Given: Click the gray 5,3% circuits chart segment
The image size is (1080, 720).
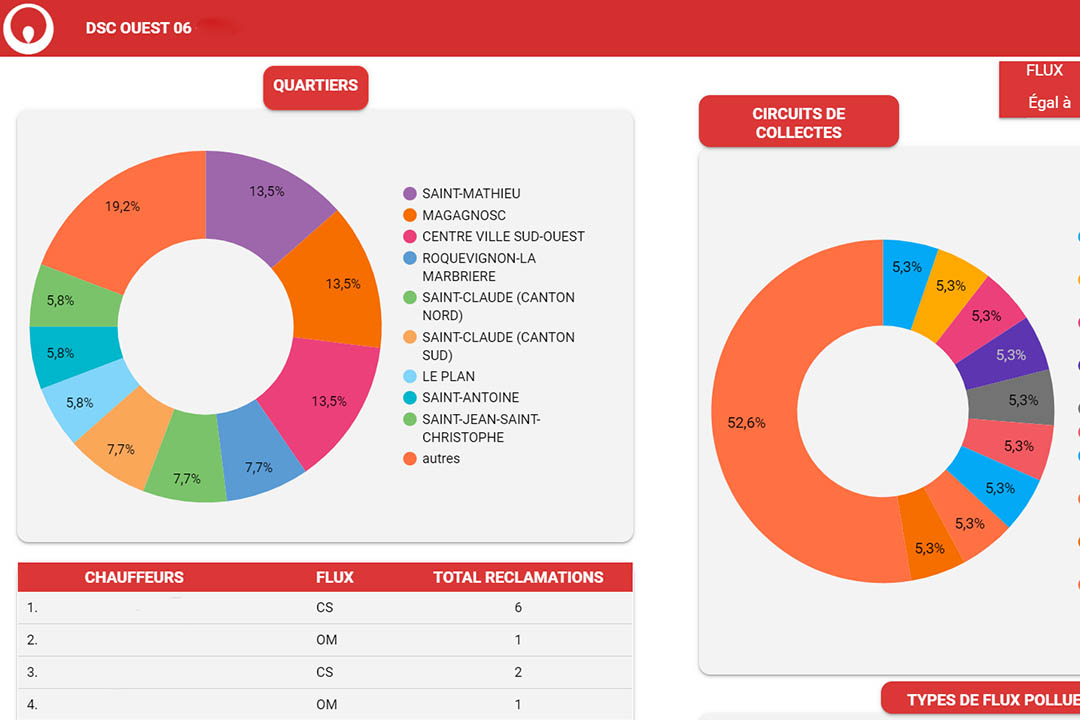Looking at the screenshot, I should coord(1020,399).
